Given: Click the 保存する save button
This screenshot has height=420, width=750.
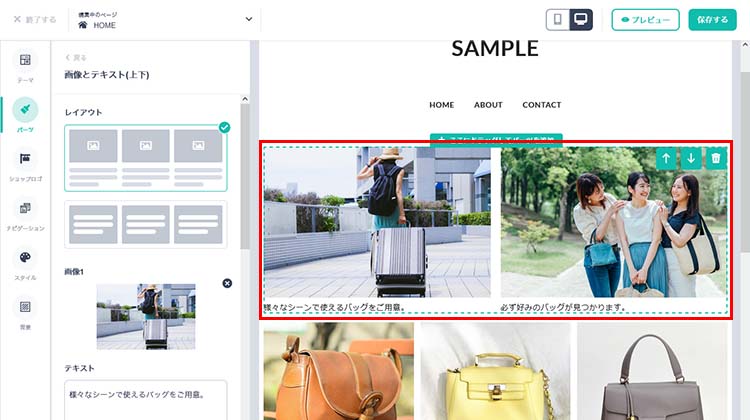Looking at the screenshot, I should coord(712,20).
